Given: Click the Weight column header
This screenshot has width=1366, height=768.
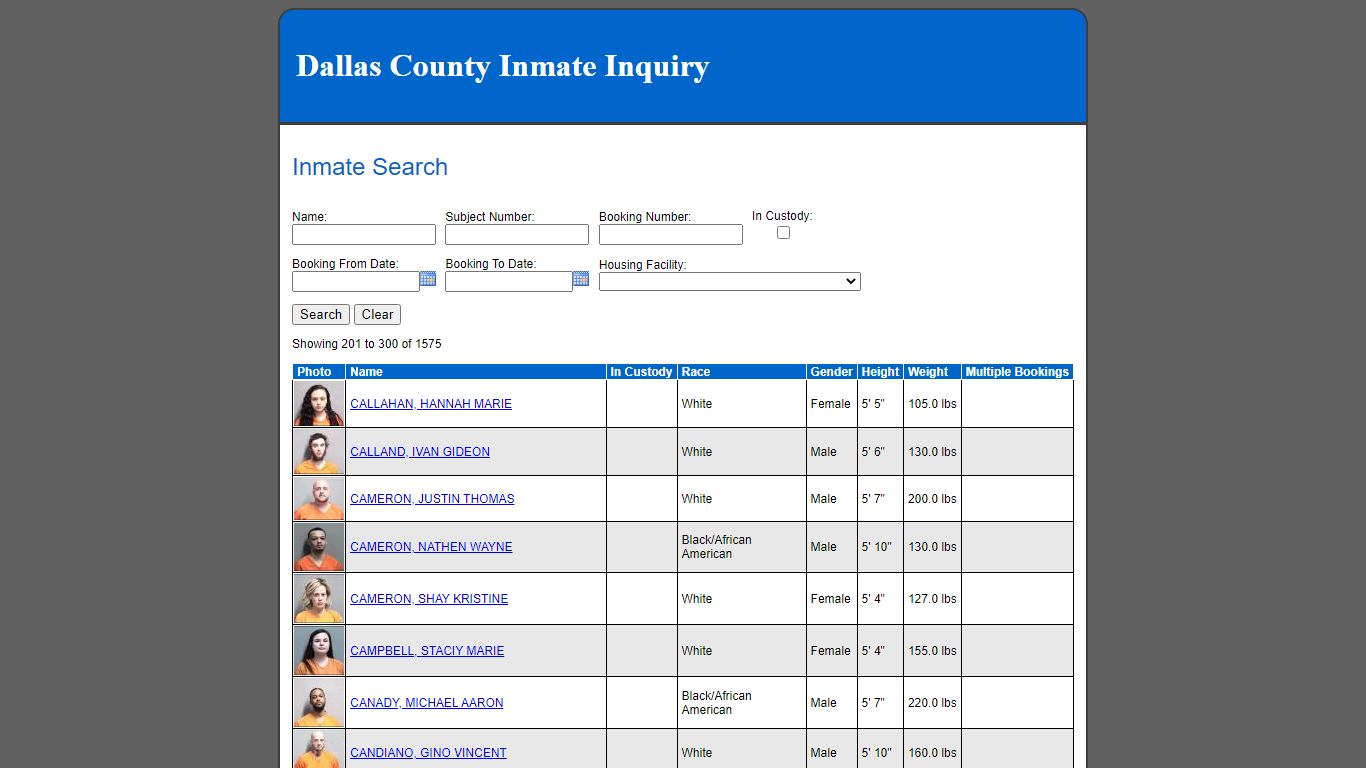Looking at the screenshot, I should (932, 372).
